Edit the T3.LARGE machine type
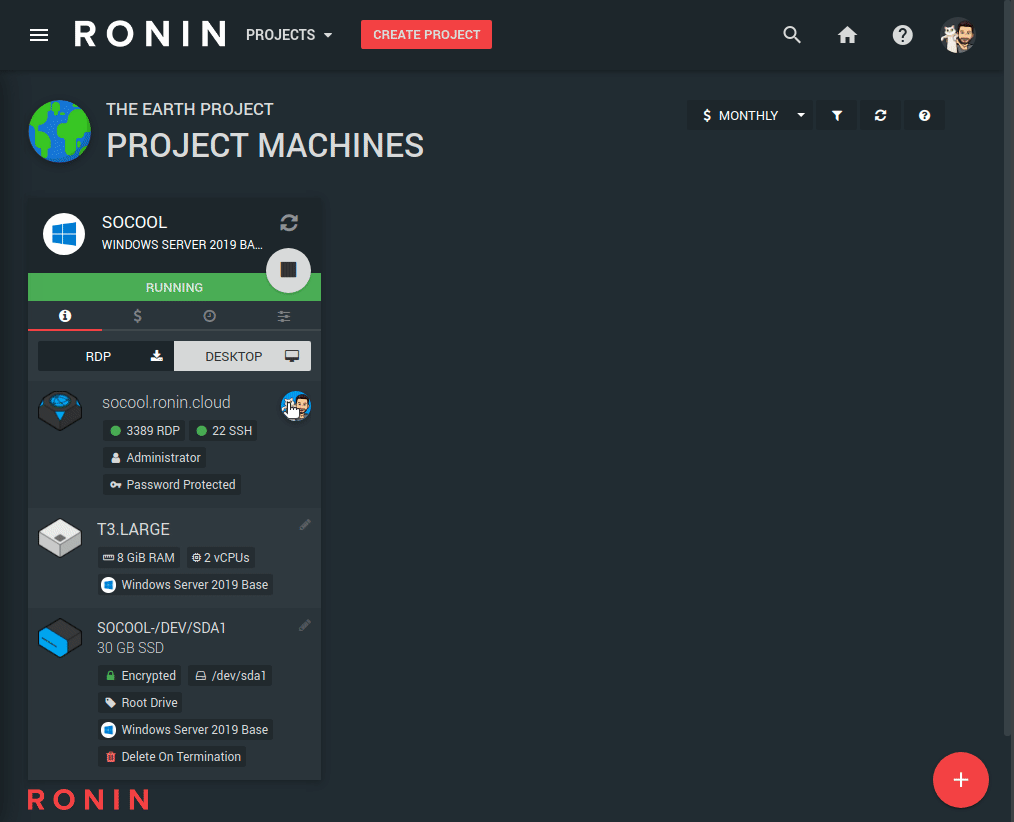Screen dimensions: 1014x822 click(x=305, y=525)
